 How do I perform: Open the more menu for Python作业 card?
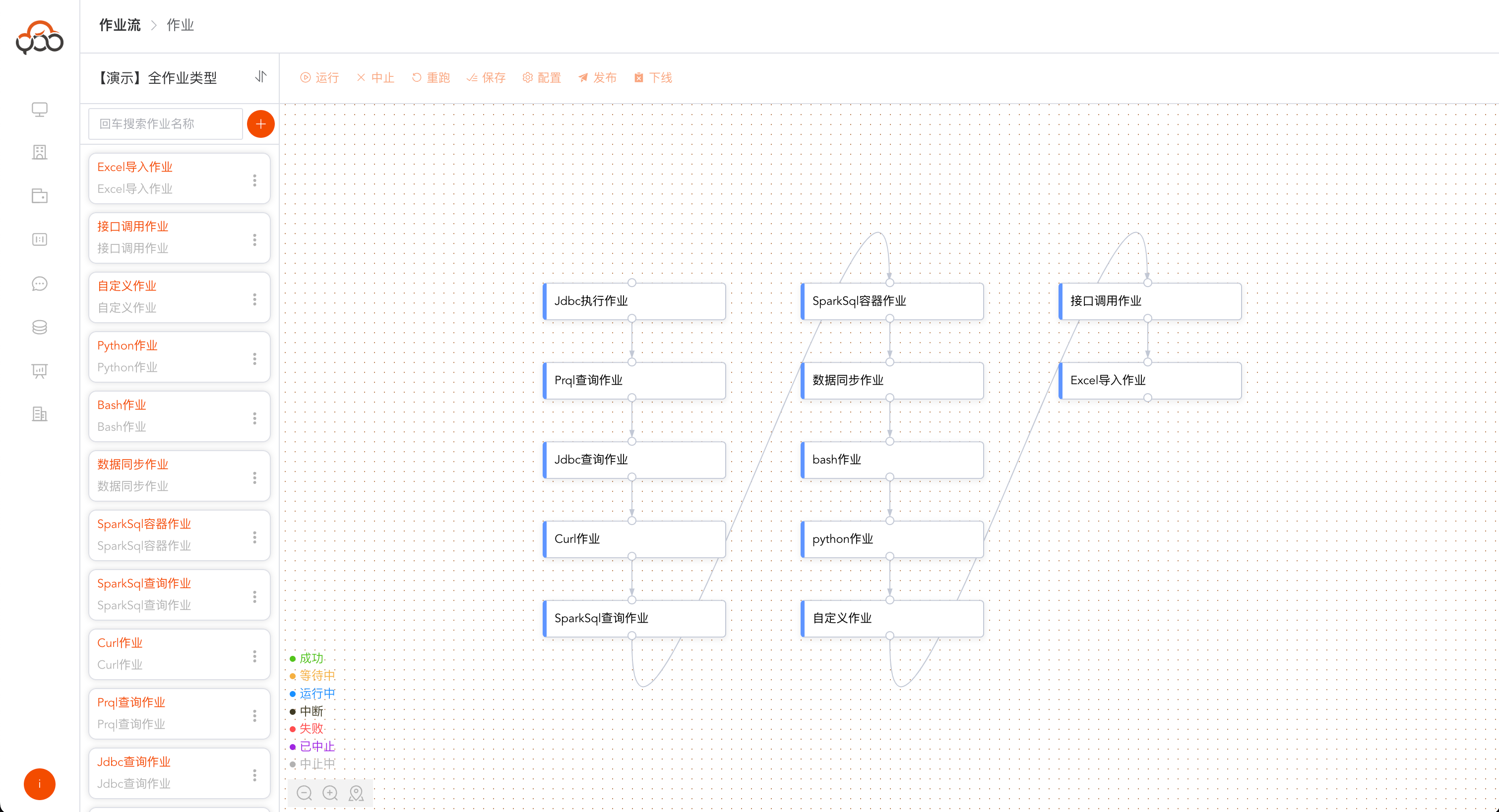tap(254, 359)
